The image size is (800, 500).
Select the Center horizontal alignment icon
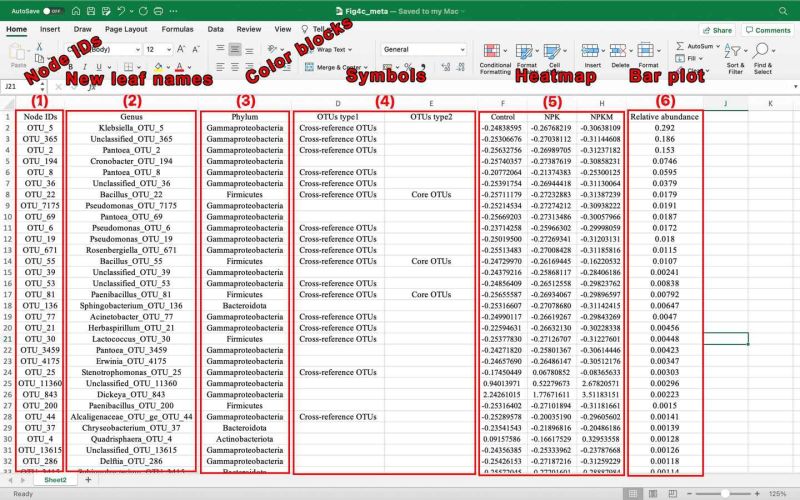click(235, 67)
